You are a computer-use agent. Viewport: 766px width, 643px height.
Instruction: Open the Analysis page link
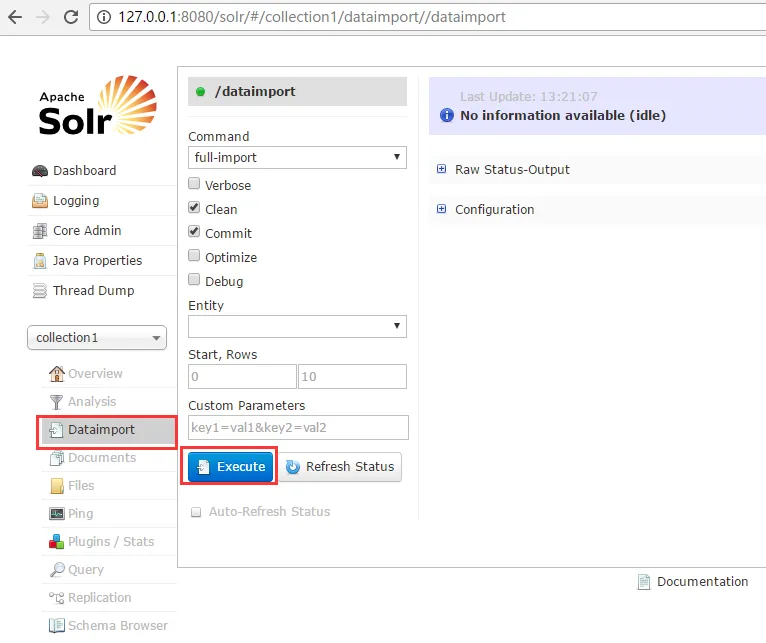pos(92,402)
